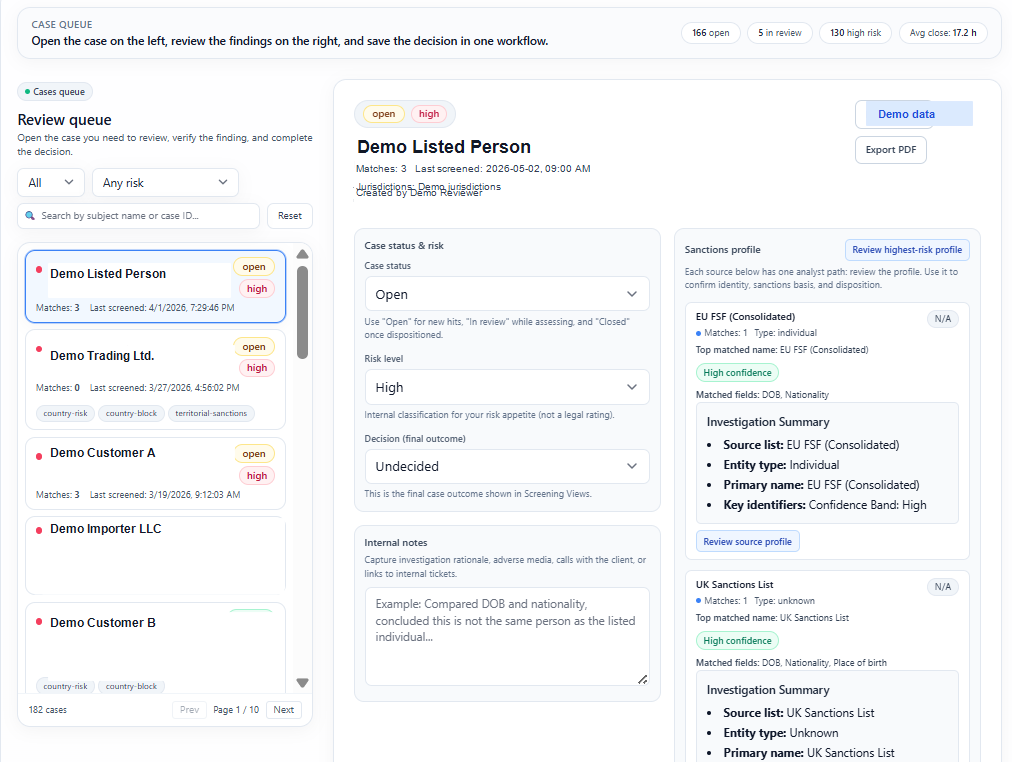Click High confidence badge under EU FSF

tap(737, 372)
